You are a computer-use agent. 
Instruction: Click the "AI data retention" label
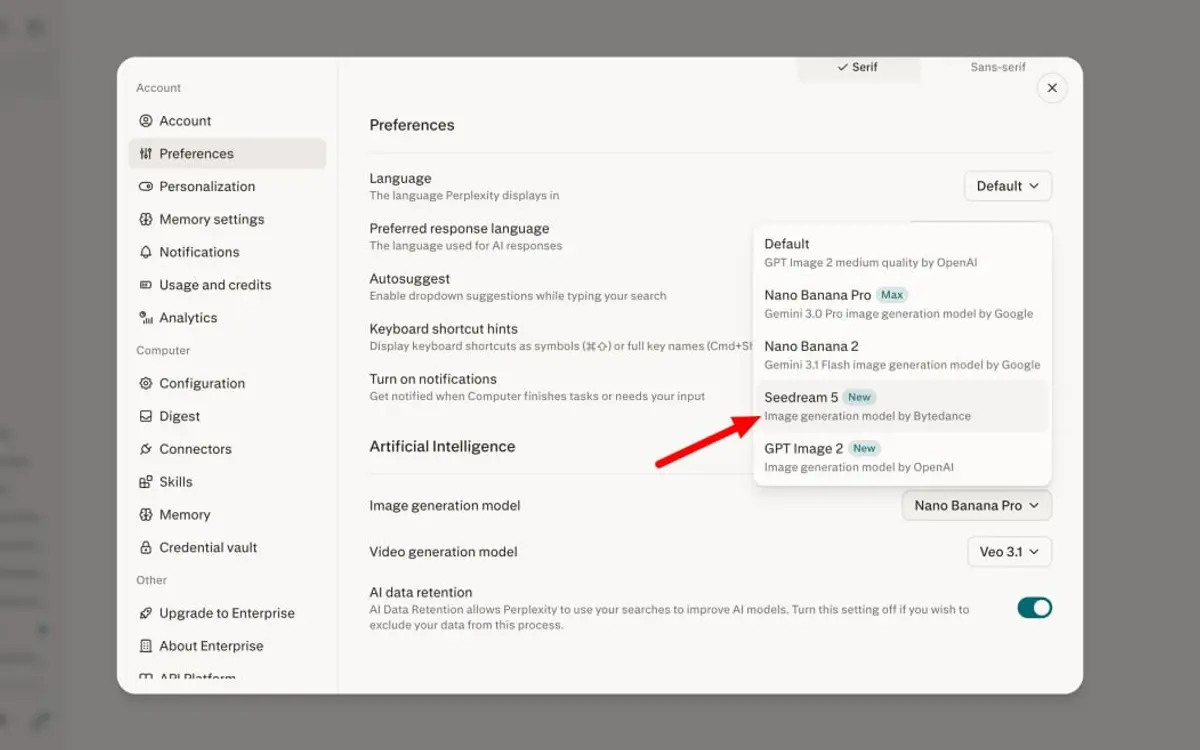point(421,593)
